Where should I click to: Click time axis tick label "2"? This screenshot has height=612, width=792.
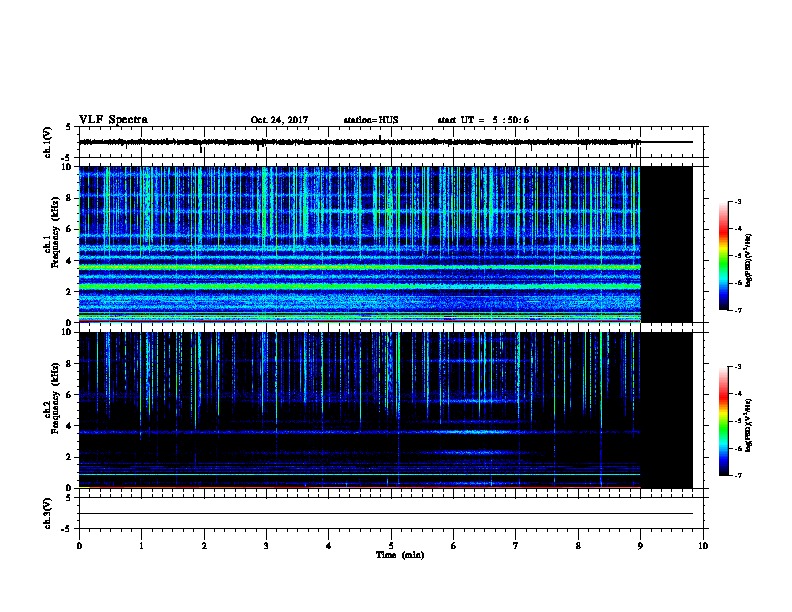tap(204, 546)
